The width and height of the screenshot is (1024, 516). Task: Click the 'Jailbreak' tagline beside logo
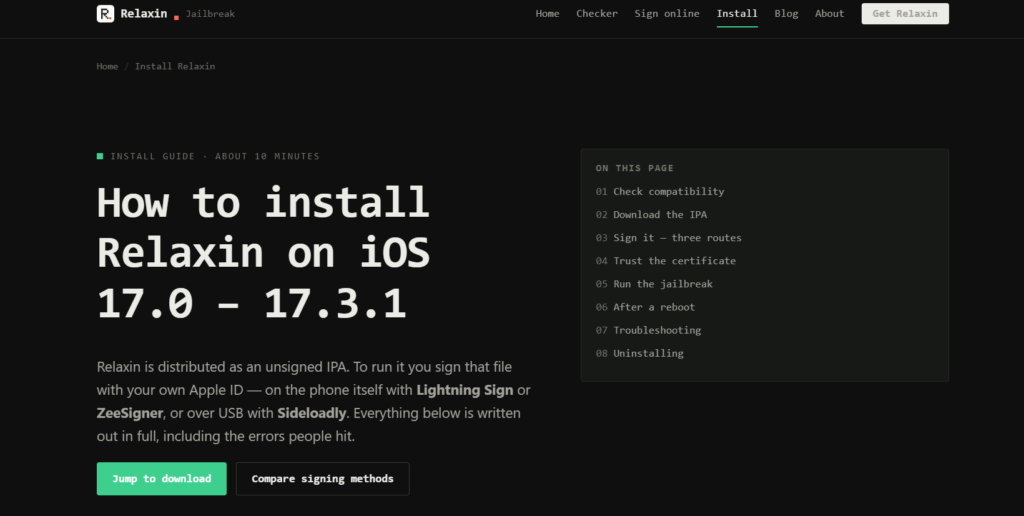tap(210, 14)
